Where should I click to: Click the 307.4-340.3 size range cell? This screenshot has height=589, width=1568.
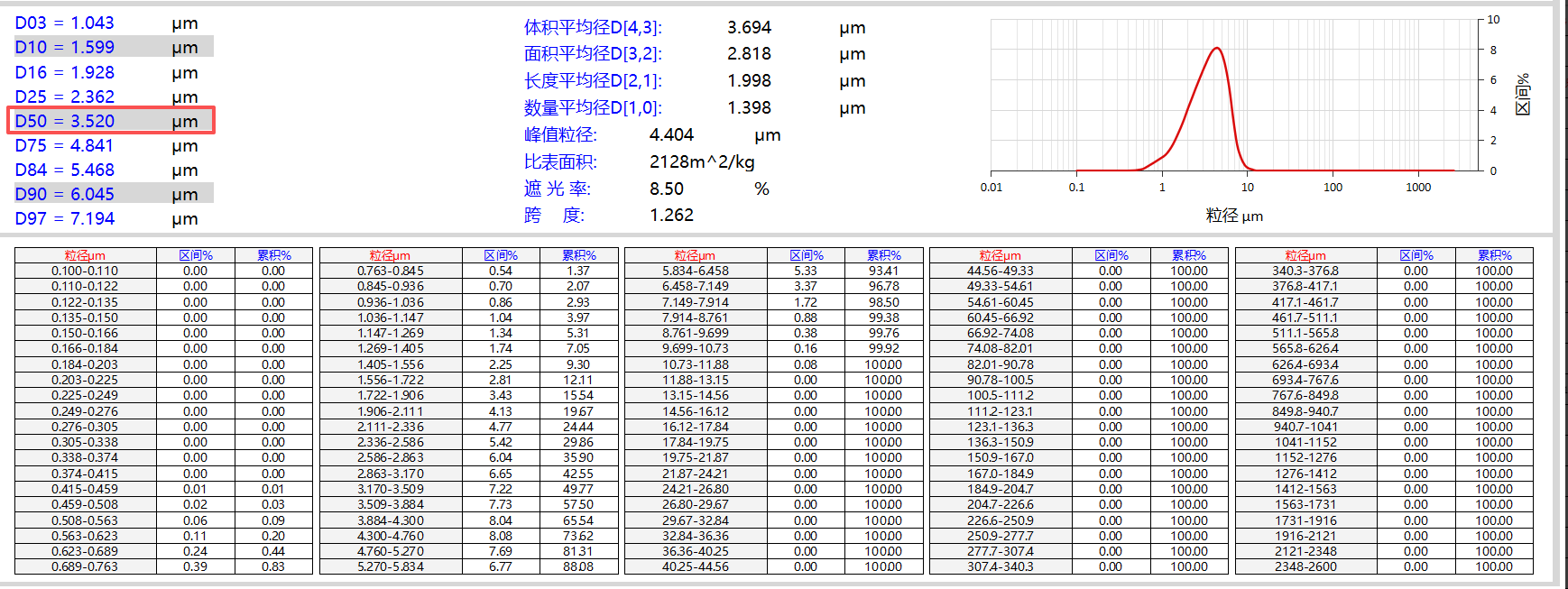tap(1001, 566)
